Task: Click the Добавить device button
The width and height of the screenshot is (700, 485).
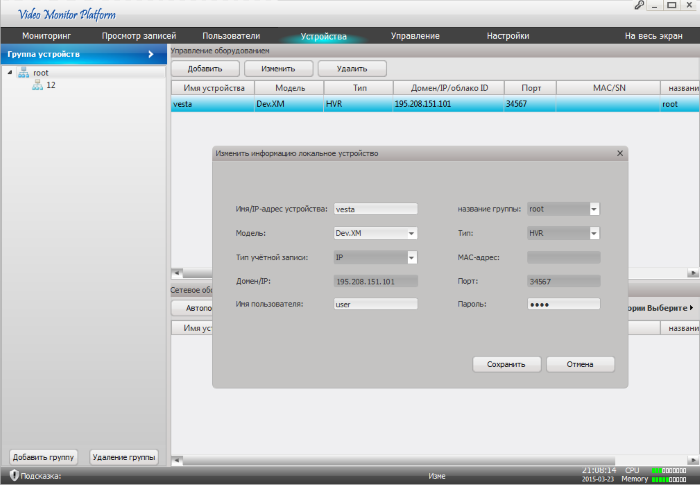Action: pos(205,69)
